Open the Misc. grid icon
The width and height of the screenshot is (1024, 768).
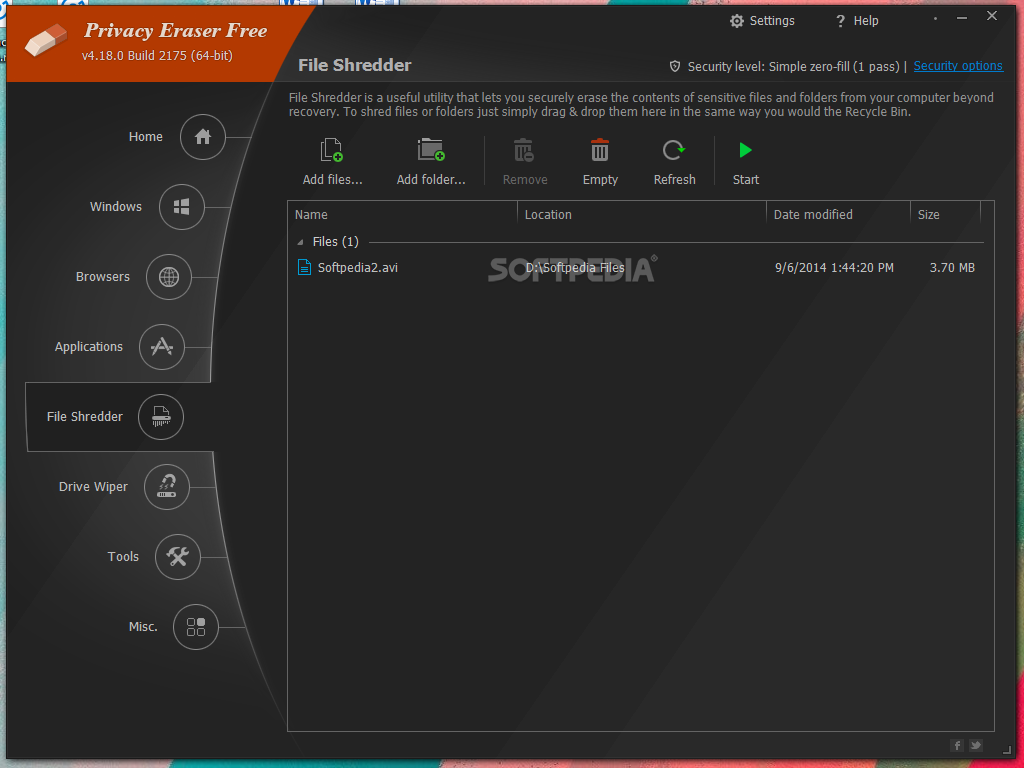pos(195,627)
